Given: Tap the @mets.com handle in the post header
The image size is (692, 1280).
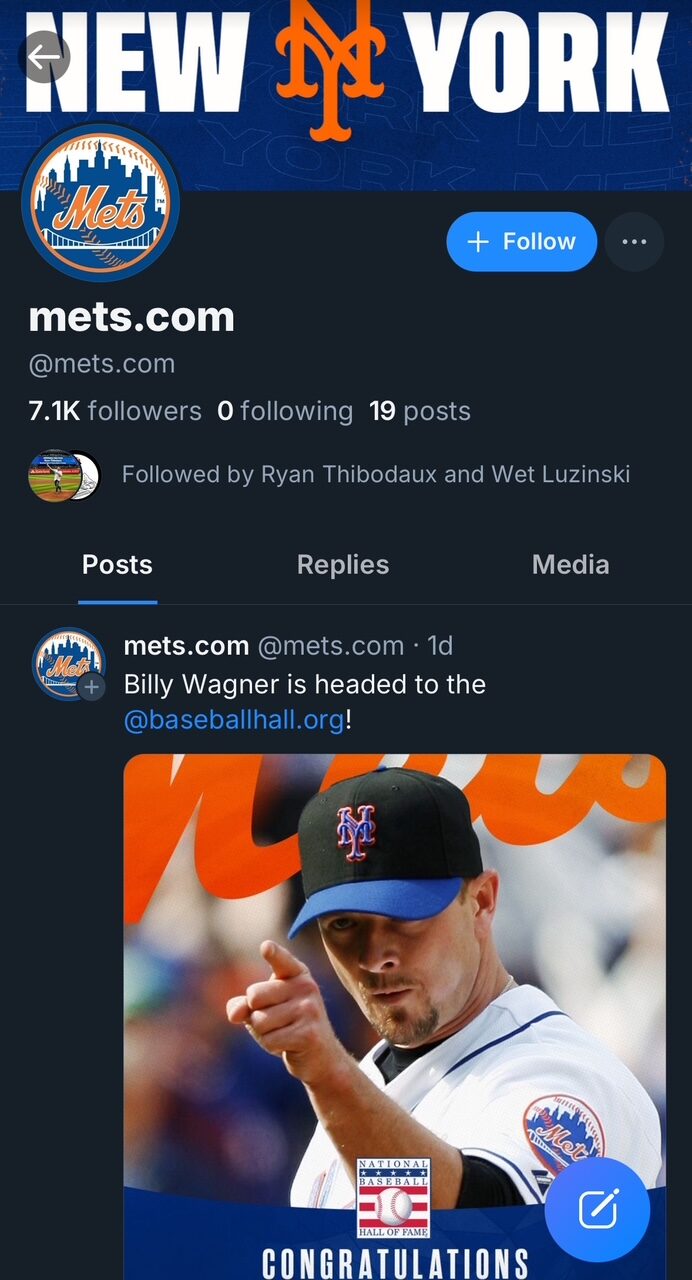Looking at the screenshot, I should [x=331, y=646].
